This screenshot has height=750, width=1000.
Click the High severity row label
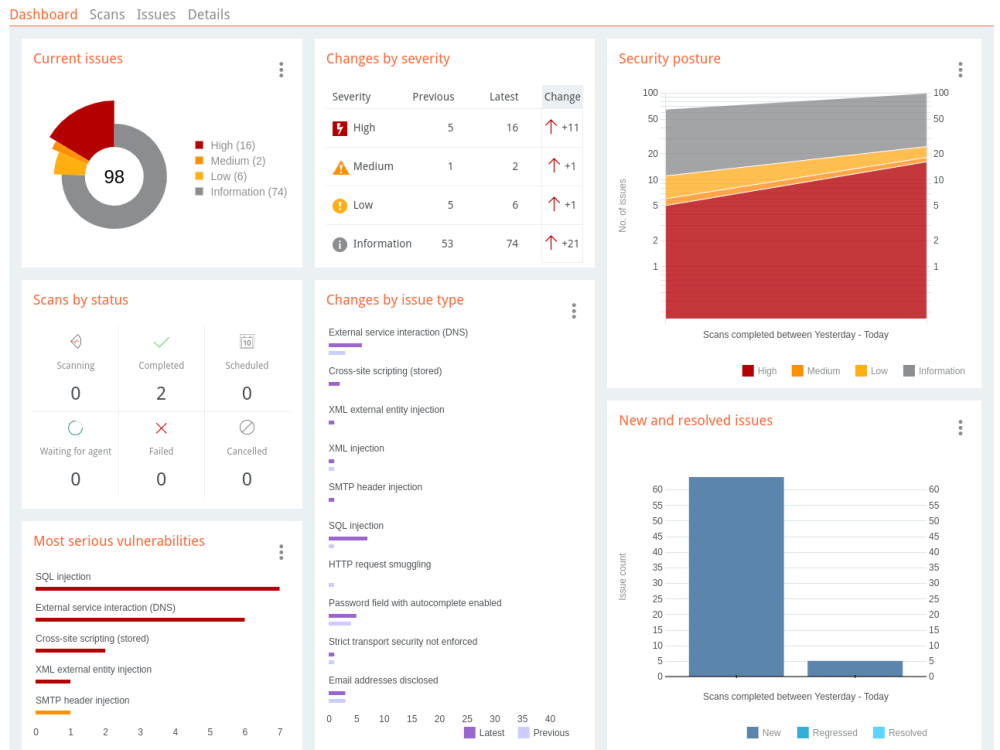[364, 128]
